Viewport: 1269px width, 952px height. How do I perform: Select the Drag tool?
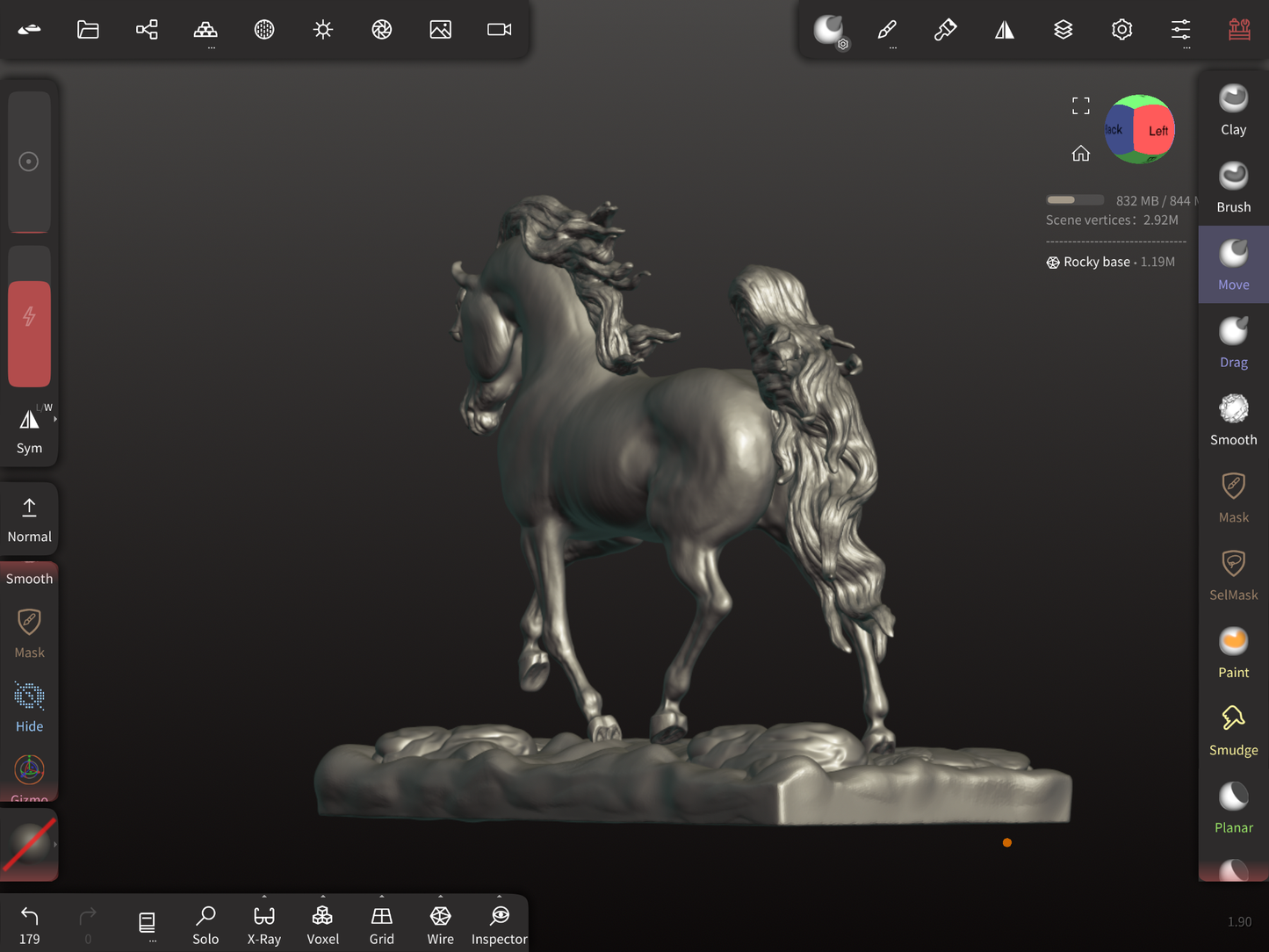1233,343
